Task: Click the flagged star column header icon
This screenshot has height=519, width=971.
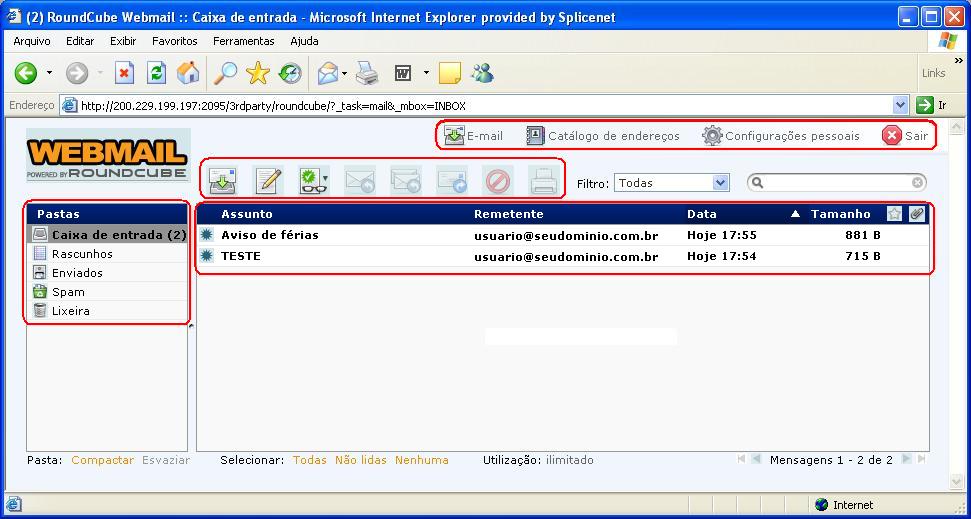Action: click(894, 214)
